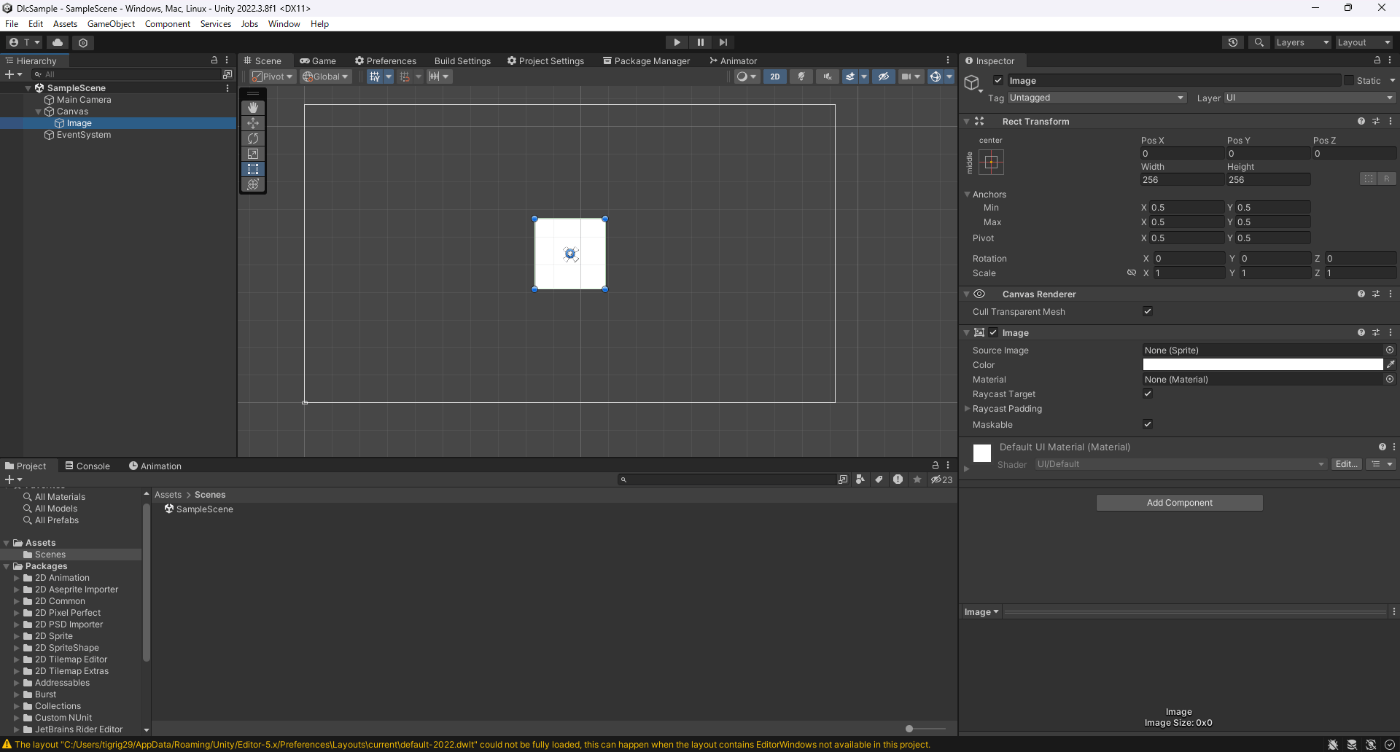The image size is (1400, 752).
Task: Enable the Static checkbox
Action: 1348,81
